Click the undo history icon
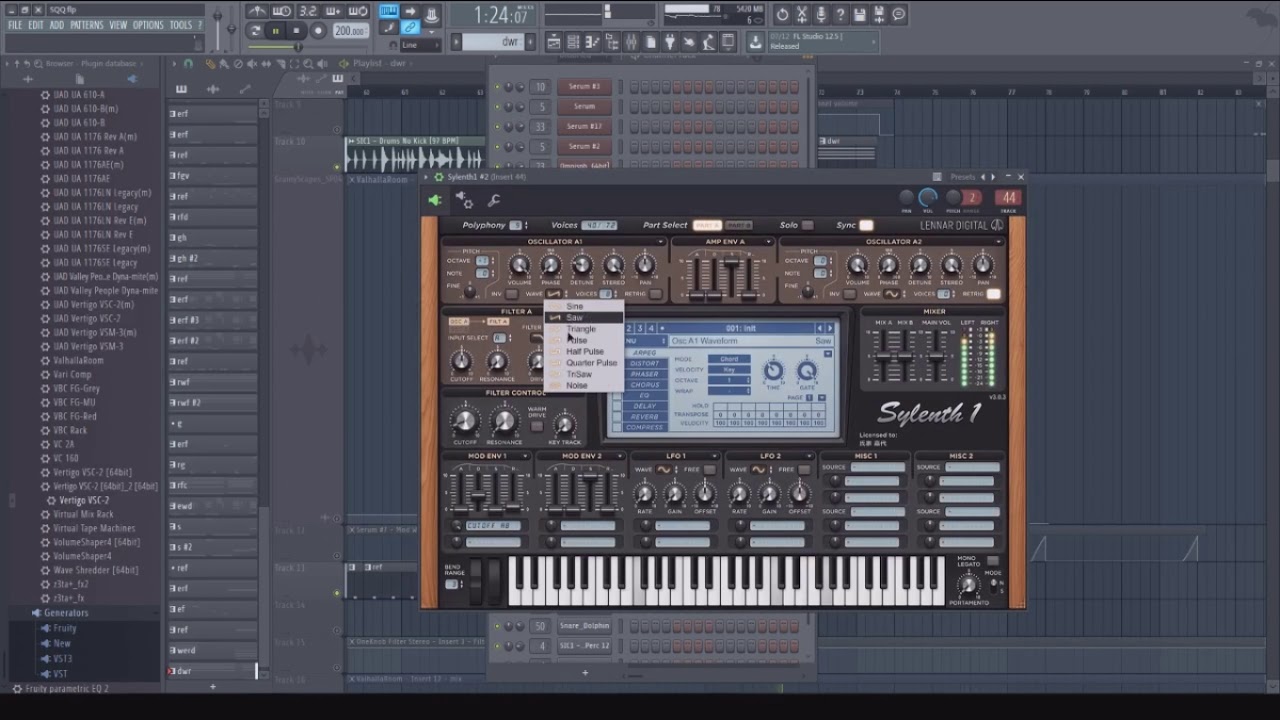This screenshot has height=720, width=1280. (x=782, y=14)
